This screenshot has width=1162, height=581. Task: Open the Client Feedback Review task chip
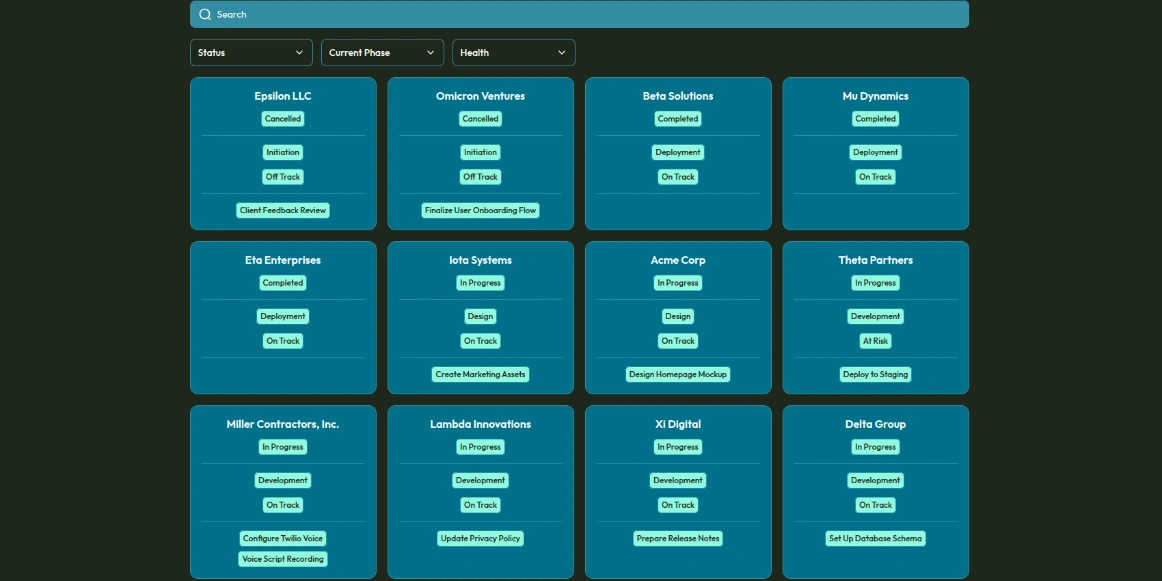(x=283, y=210)
